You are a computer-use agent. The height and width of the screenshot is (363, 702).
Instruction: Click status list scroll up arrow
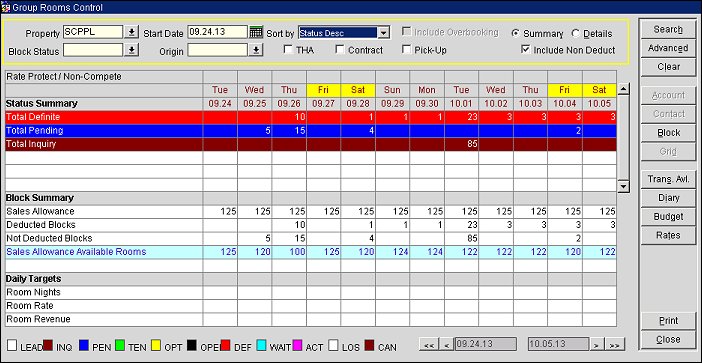pos(624,89)
